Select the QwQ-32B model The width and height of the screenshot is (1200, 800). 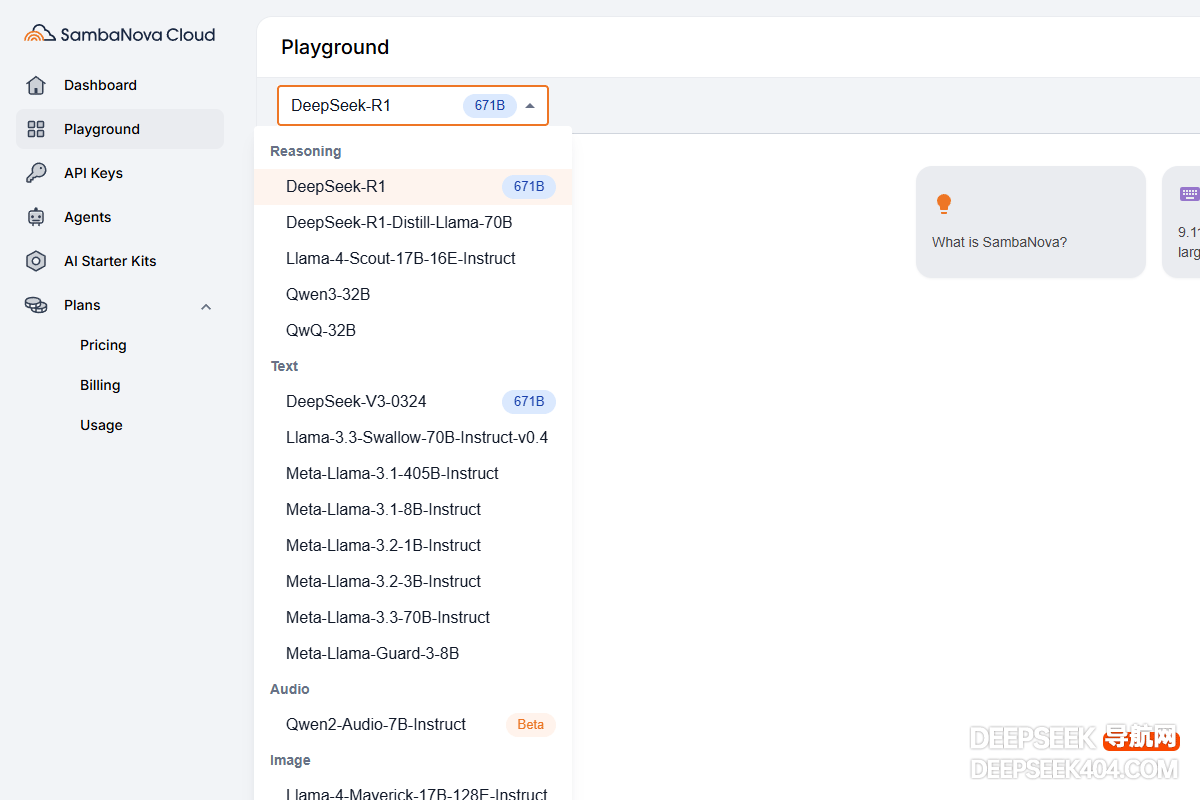click(413, 330)
